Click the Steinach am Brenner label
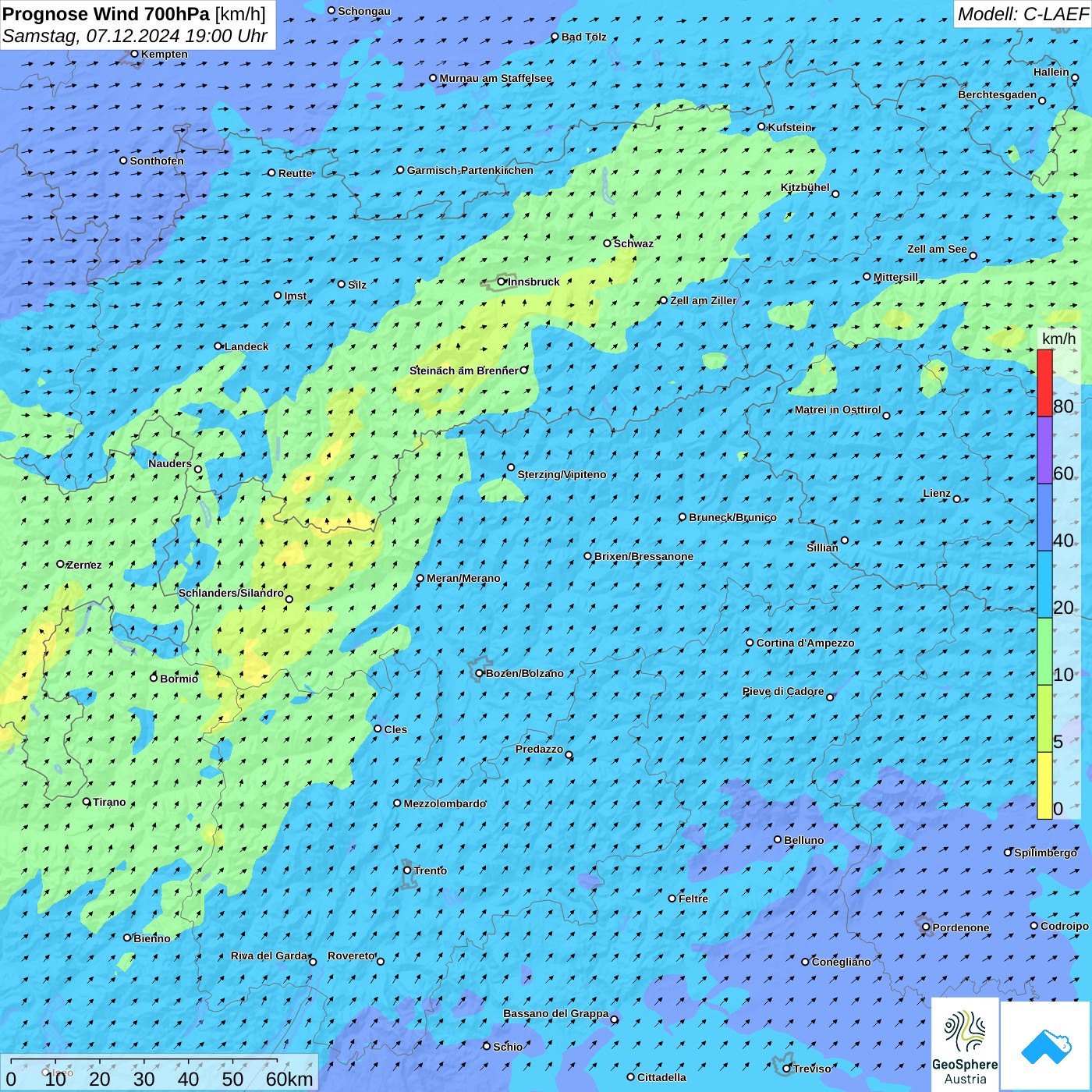The image size is (1092, 1092). point(463,370)
